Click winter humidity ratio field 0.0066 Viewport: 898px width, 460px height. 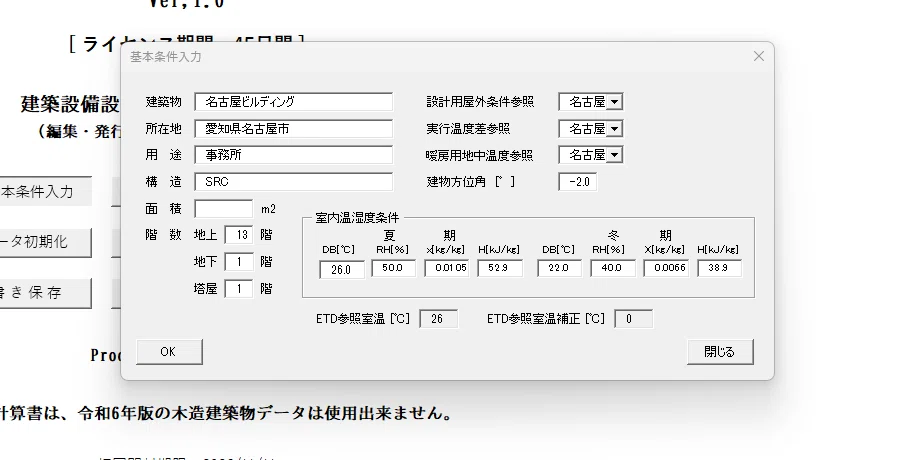(666, 268)
